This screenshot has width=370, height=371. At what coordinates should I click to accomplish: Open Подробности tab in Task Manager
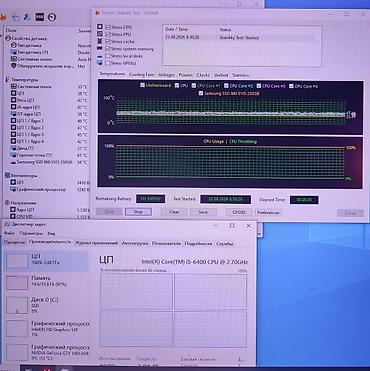198,244
